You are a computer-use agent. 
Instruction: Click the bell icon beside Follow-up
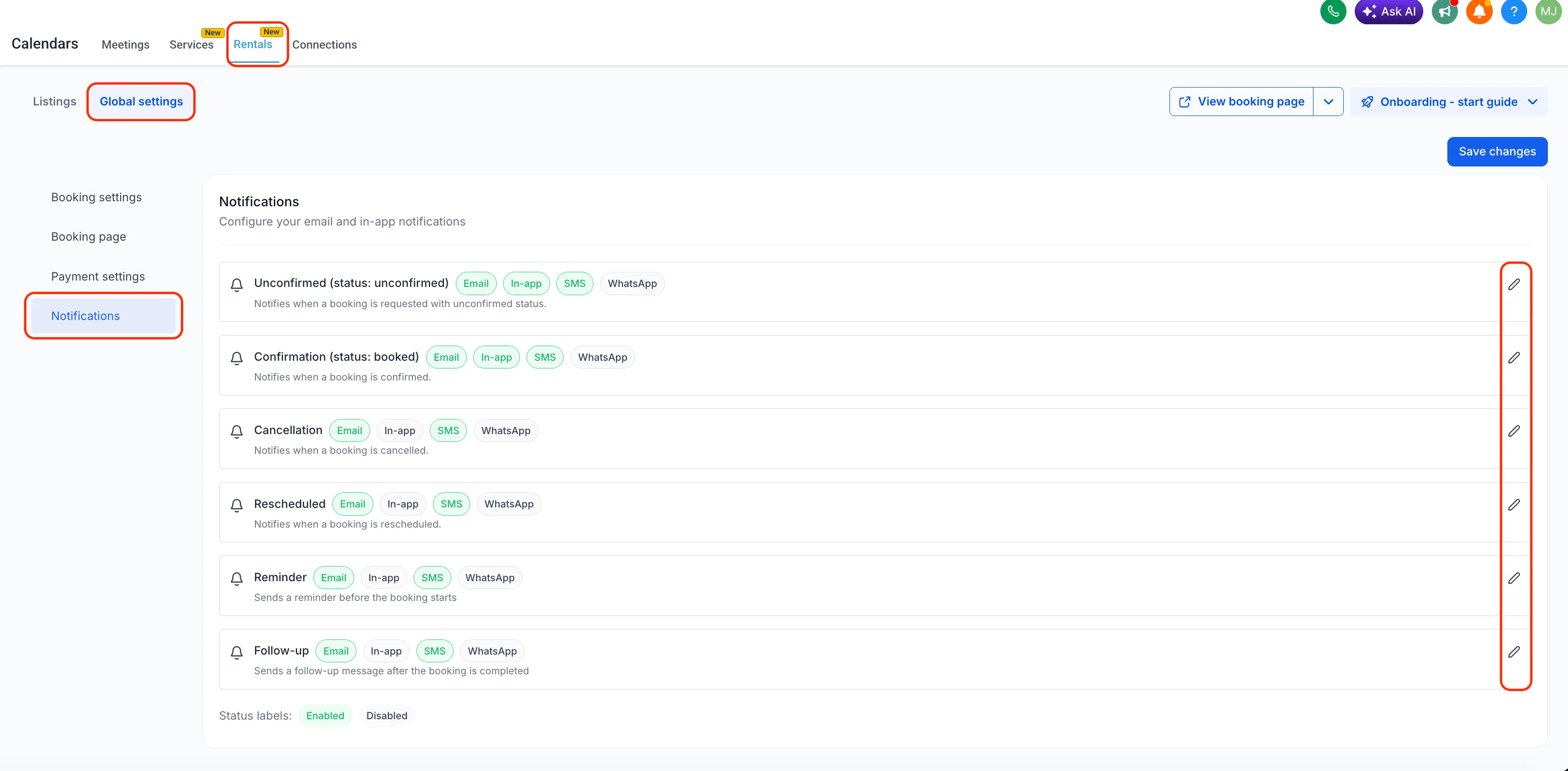(x=237, y=652)
